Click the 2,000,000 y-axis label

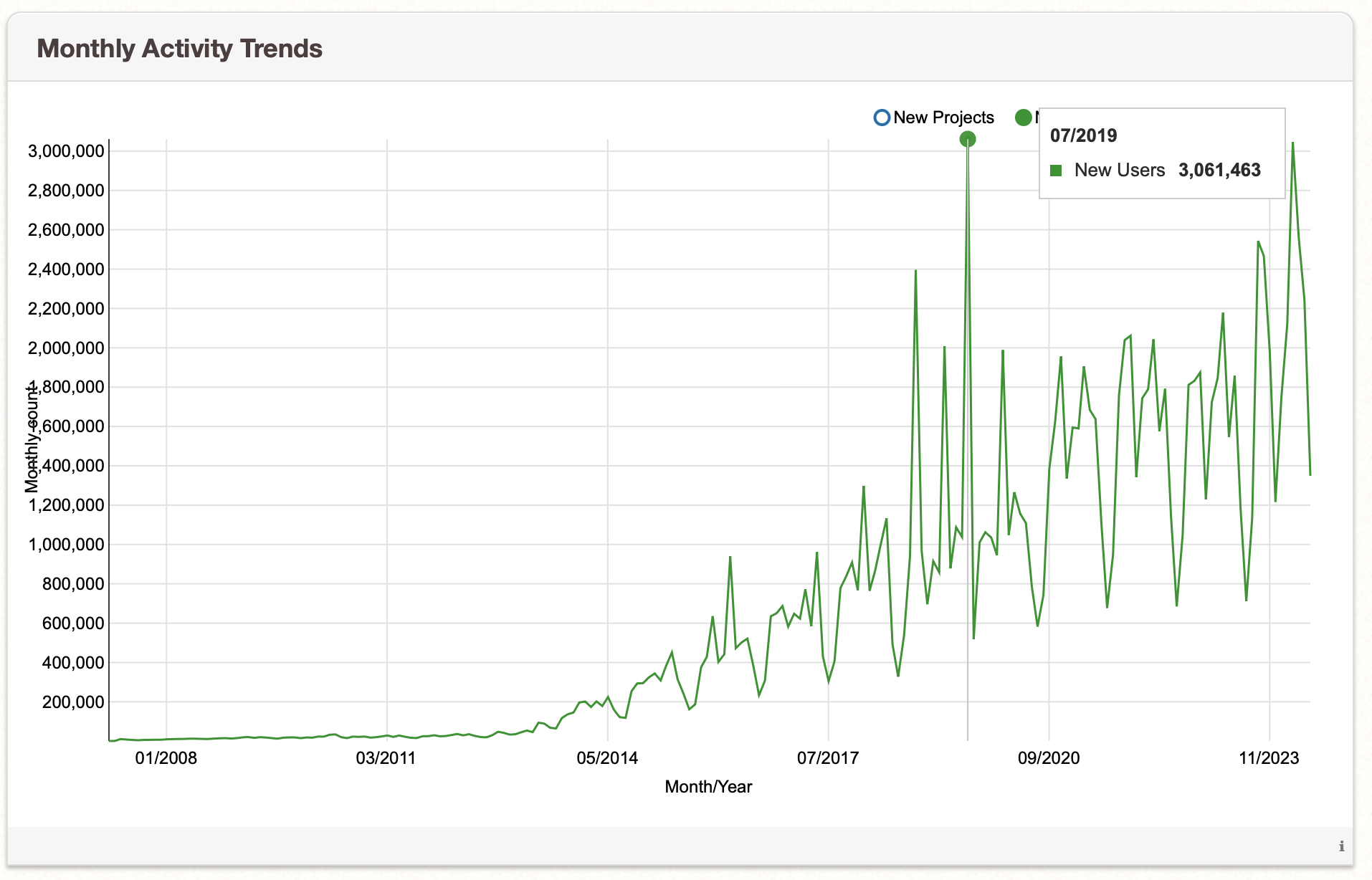(66, 348)
